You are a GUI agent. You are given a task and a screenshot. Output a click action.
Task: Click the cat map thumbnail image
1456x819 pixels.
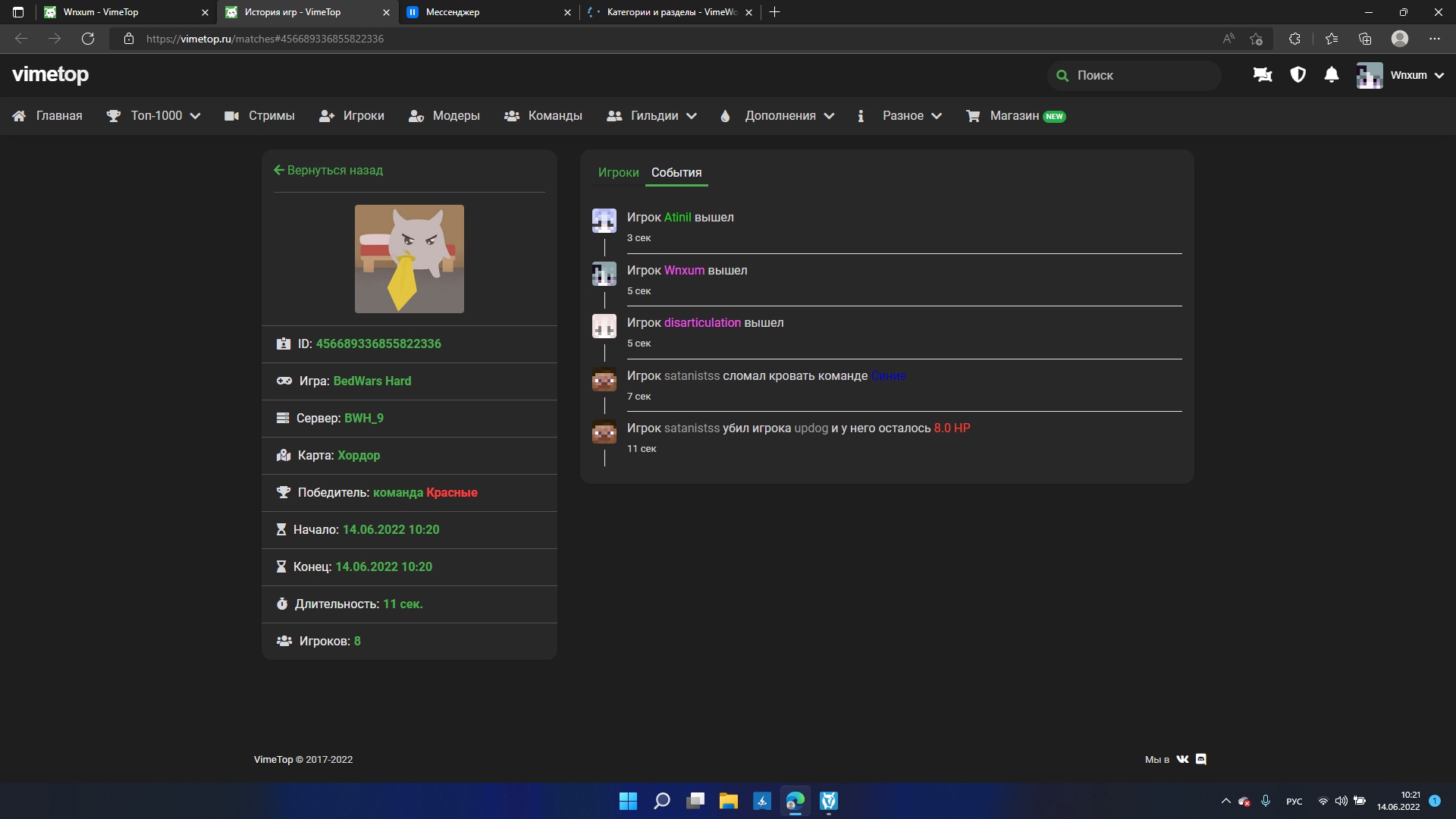pos(409,259)
